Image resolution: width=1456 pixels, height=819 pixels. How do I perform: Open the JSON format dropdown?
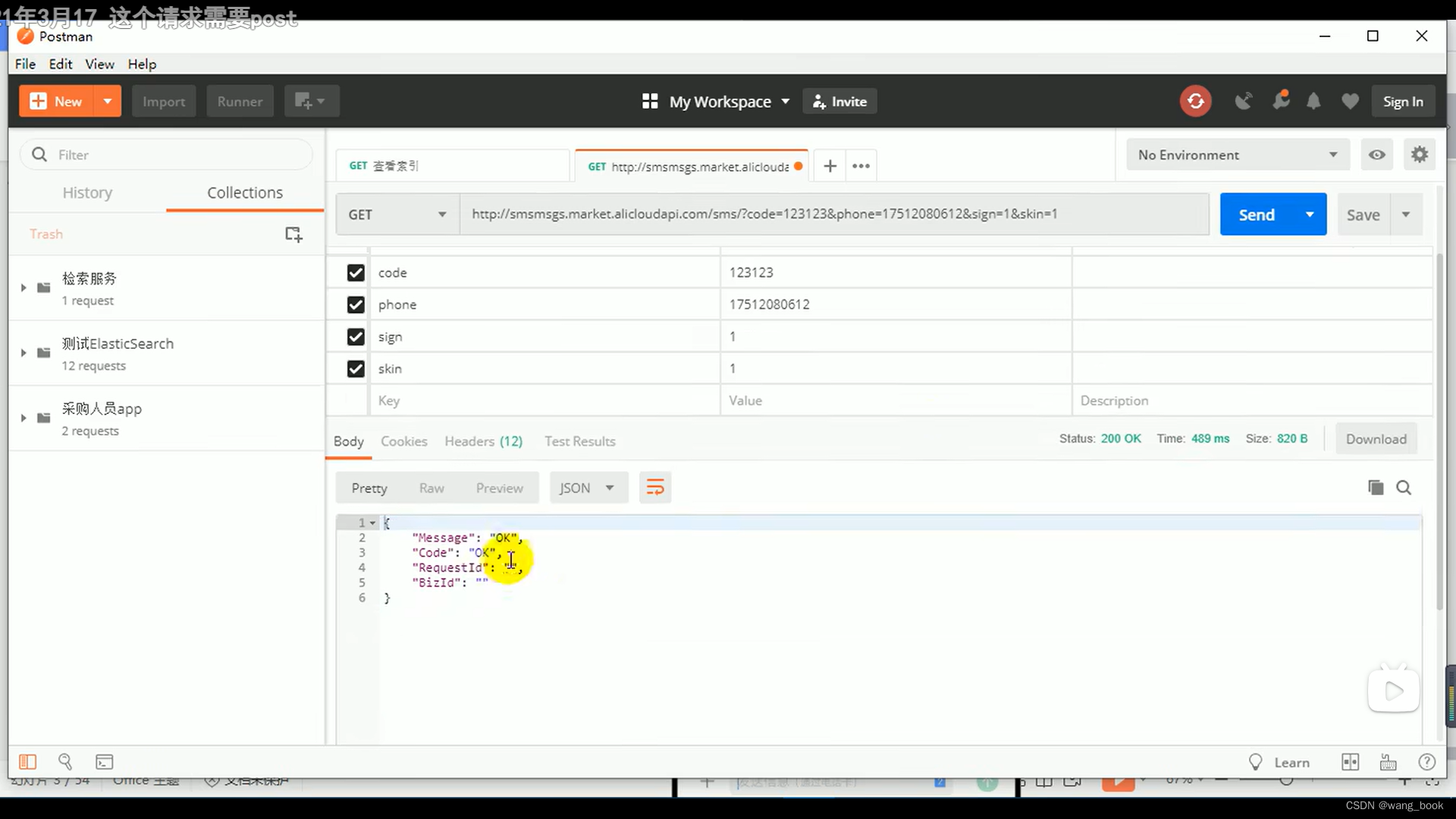point(588,488)
